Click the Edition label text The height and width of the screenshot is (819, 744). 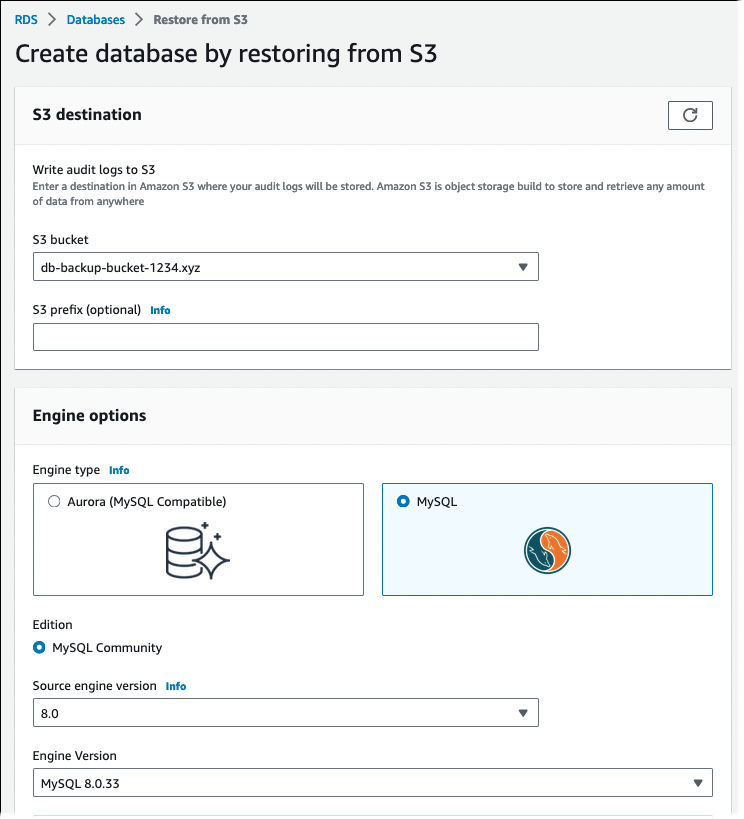pyautogui.click(x=52, y=625)
